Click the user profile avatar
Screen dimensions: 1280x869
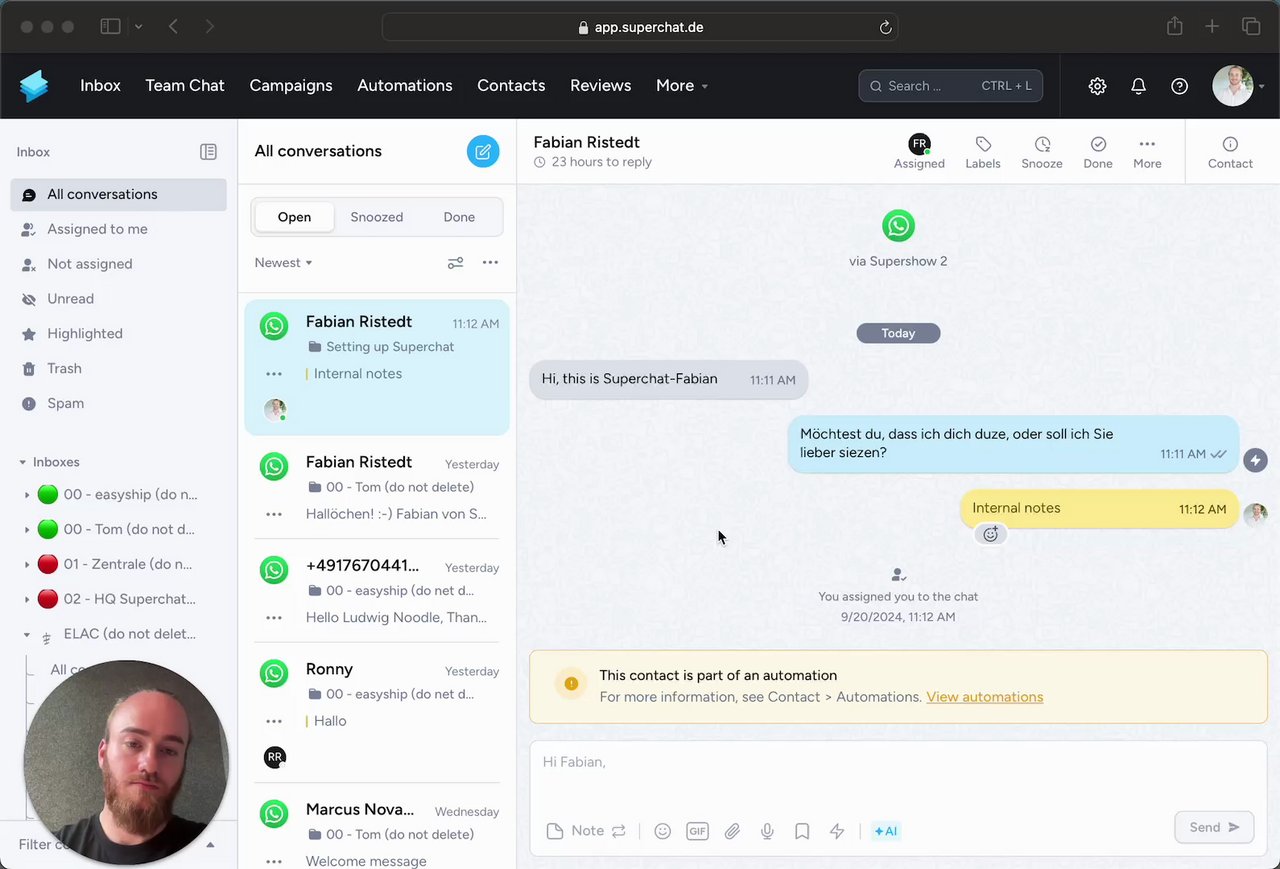pyautogui.click(x=1233, y=86)
